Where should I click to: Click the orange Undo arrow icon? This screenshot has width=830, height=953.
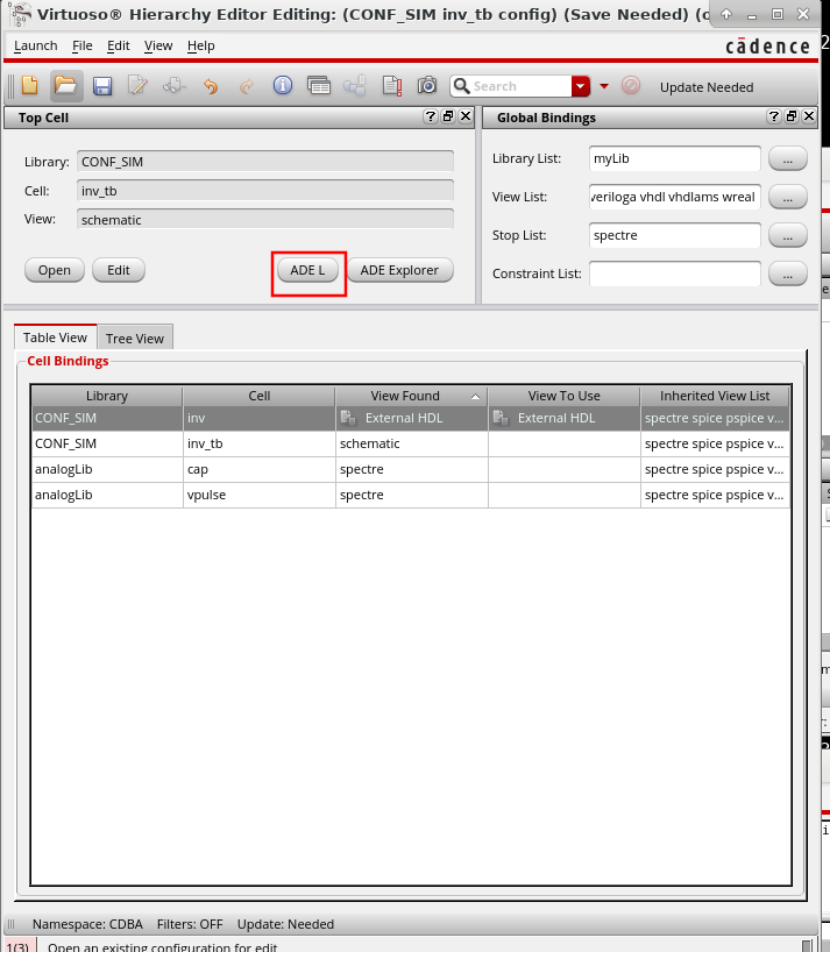pos(210,86)
